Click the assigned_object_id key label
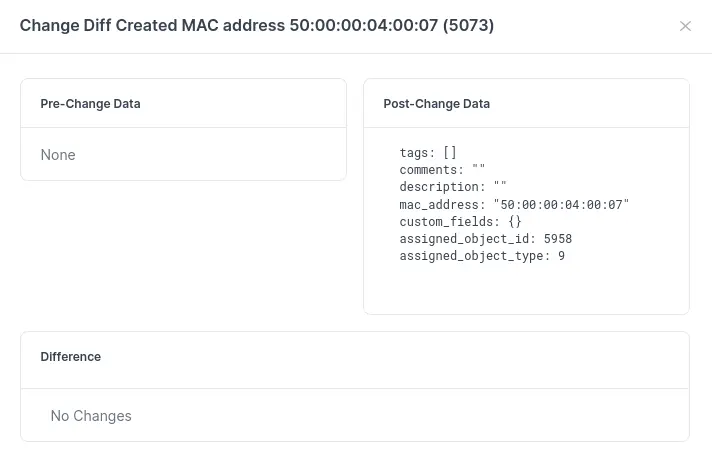 [466, 239]
